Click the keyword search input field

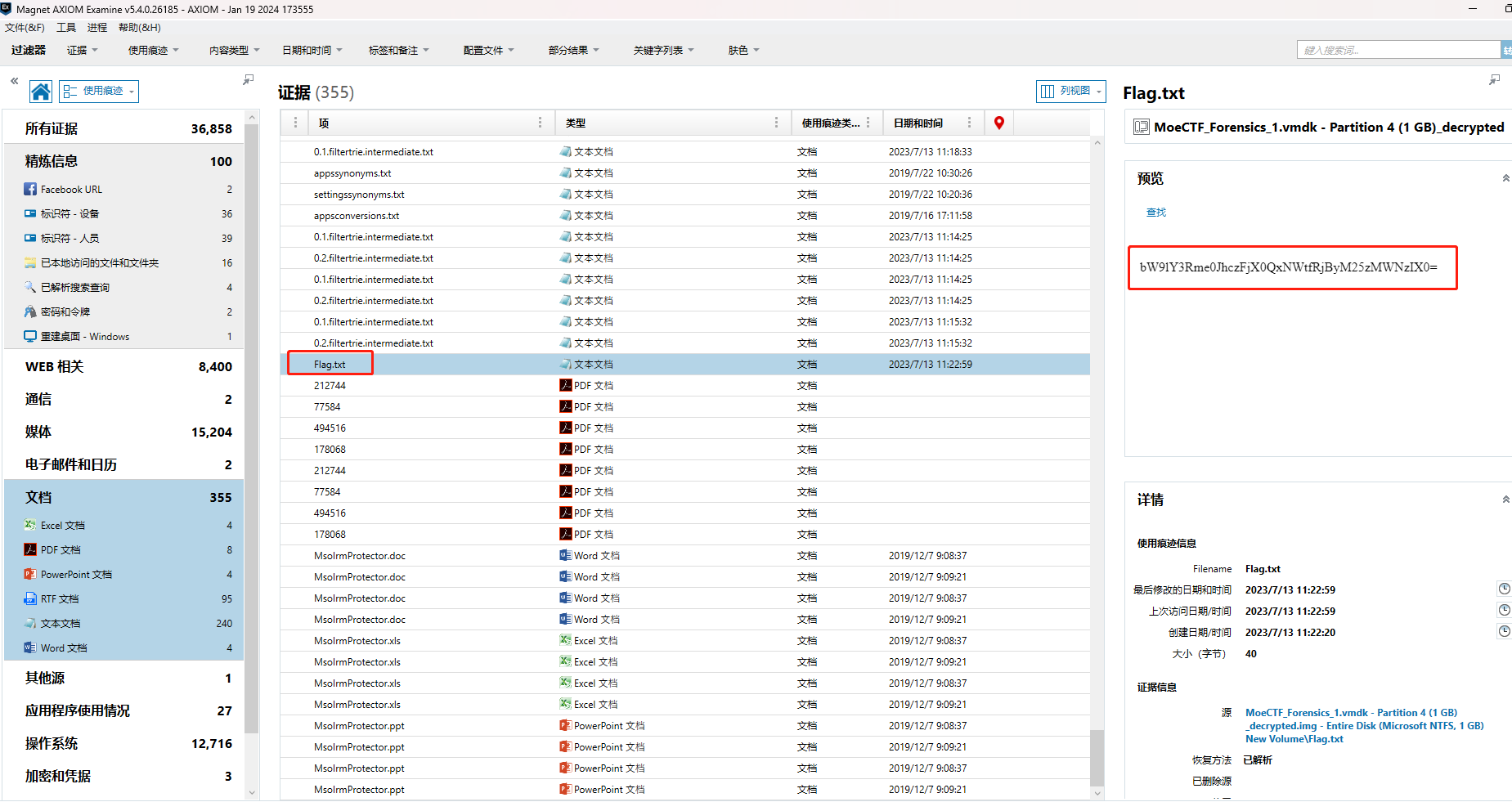point(1398,50)
